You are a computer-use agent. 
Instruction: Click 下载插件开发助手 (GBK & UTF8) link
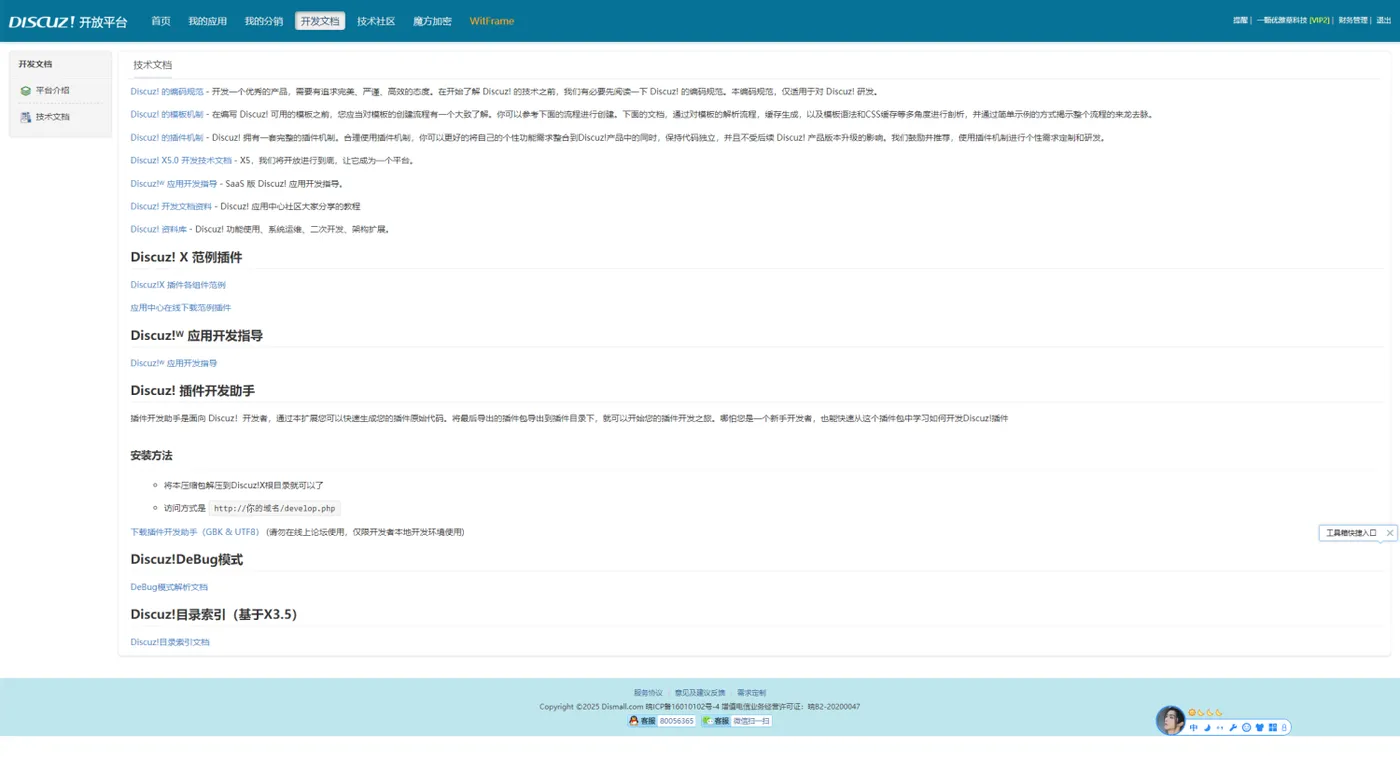point(195,532)
